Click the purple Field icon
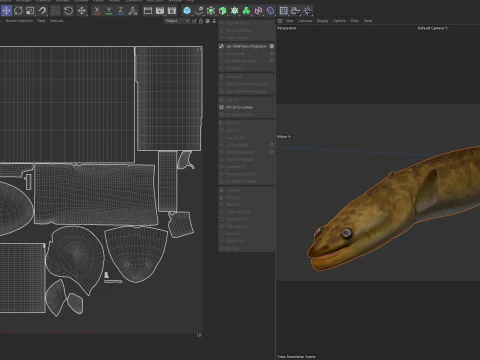Viewport: 480px width, 360px height. click(x=271, y=11)
